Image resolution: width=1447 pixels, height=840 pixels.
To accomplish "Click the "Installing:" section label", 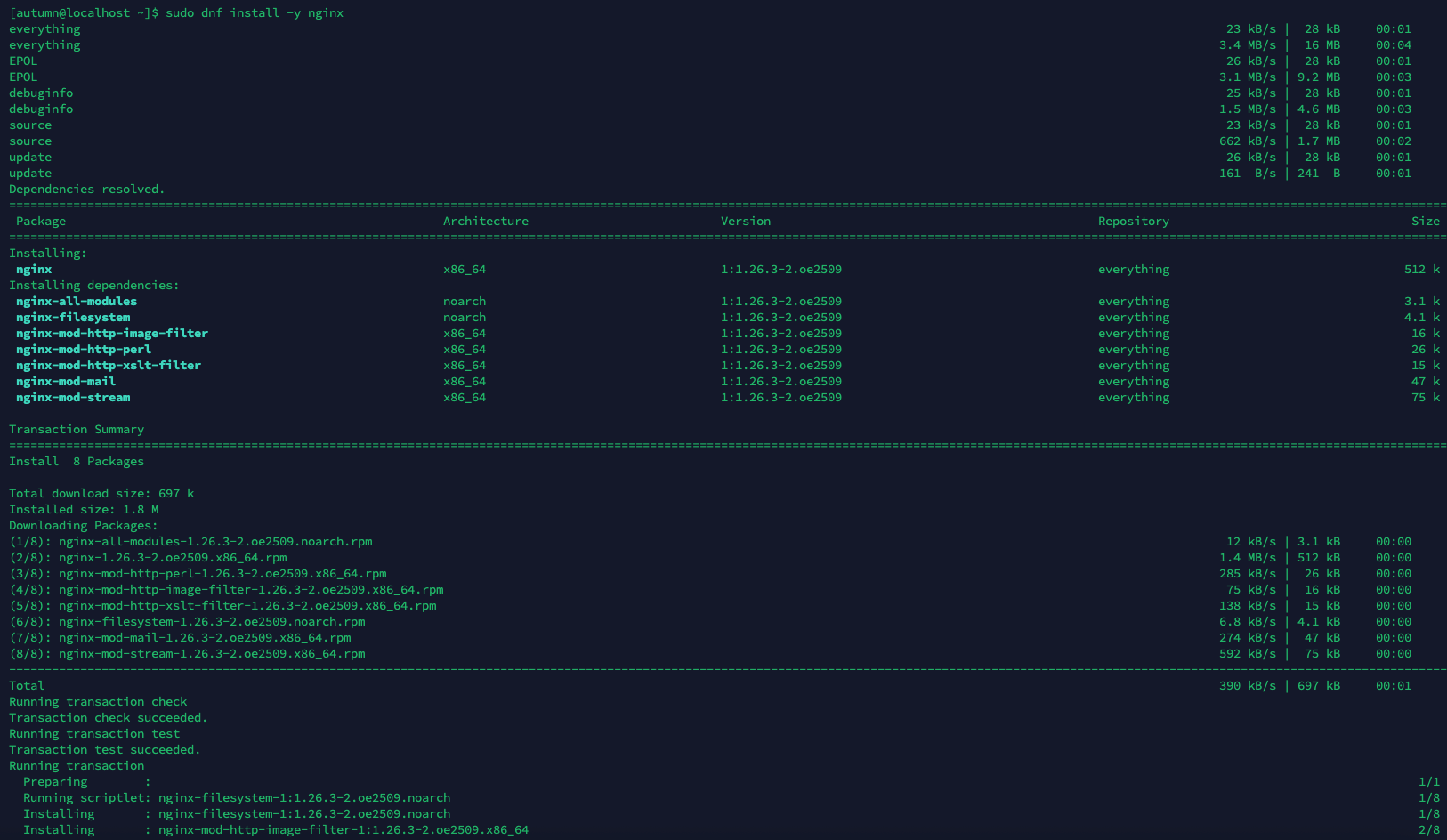I will click(48, 254).
